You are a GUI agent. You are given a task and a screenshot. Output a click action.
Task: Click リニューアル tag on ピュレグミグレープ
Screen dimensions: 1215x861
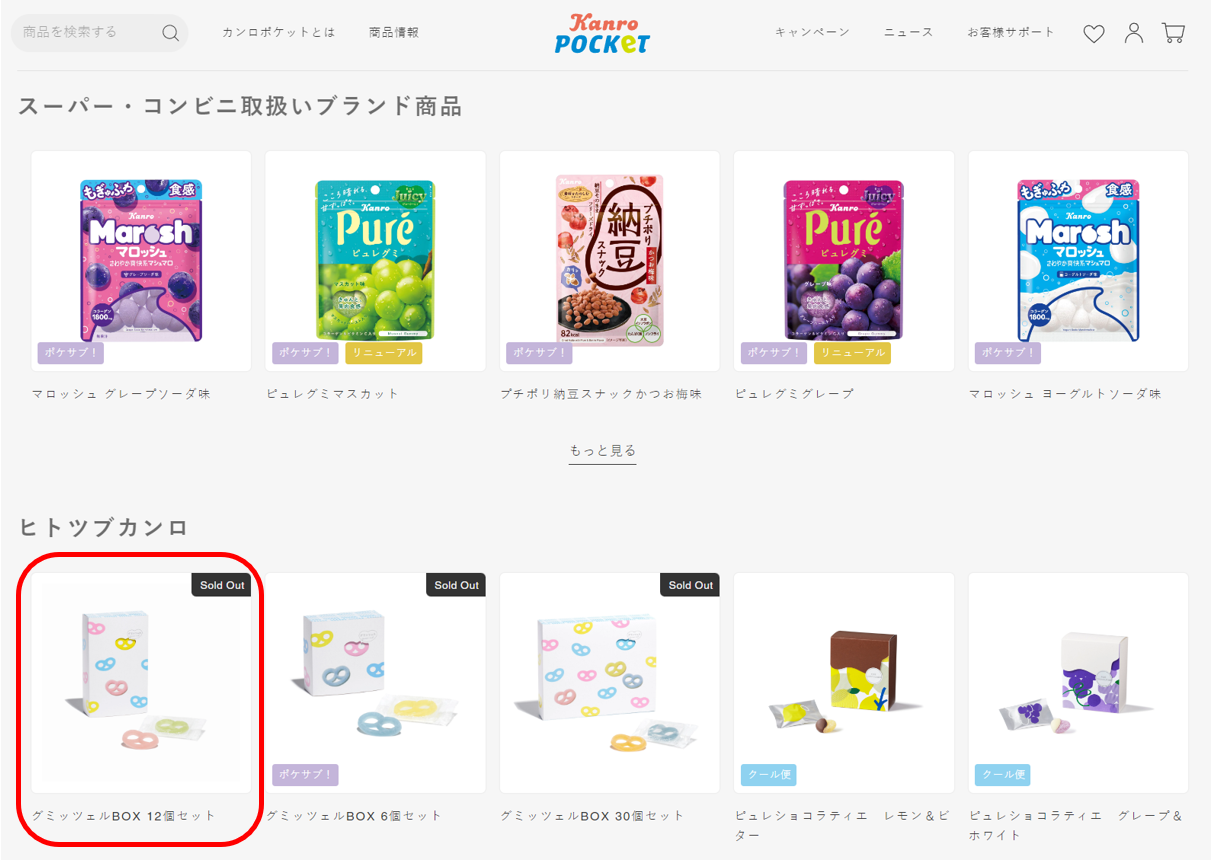pyautogui.click(x=853, y=353)
